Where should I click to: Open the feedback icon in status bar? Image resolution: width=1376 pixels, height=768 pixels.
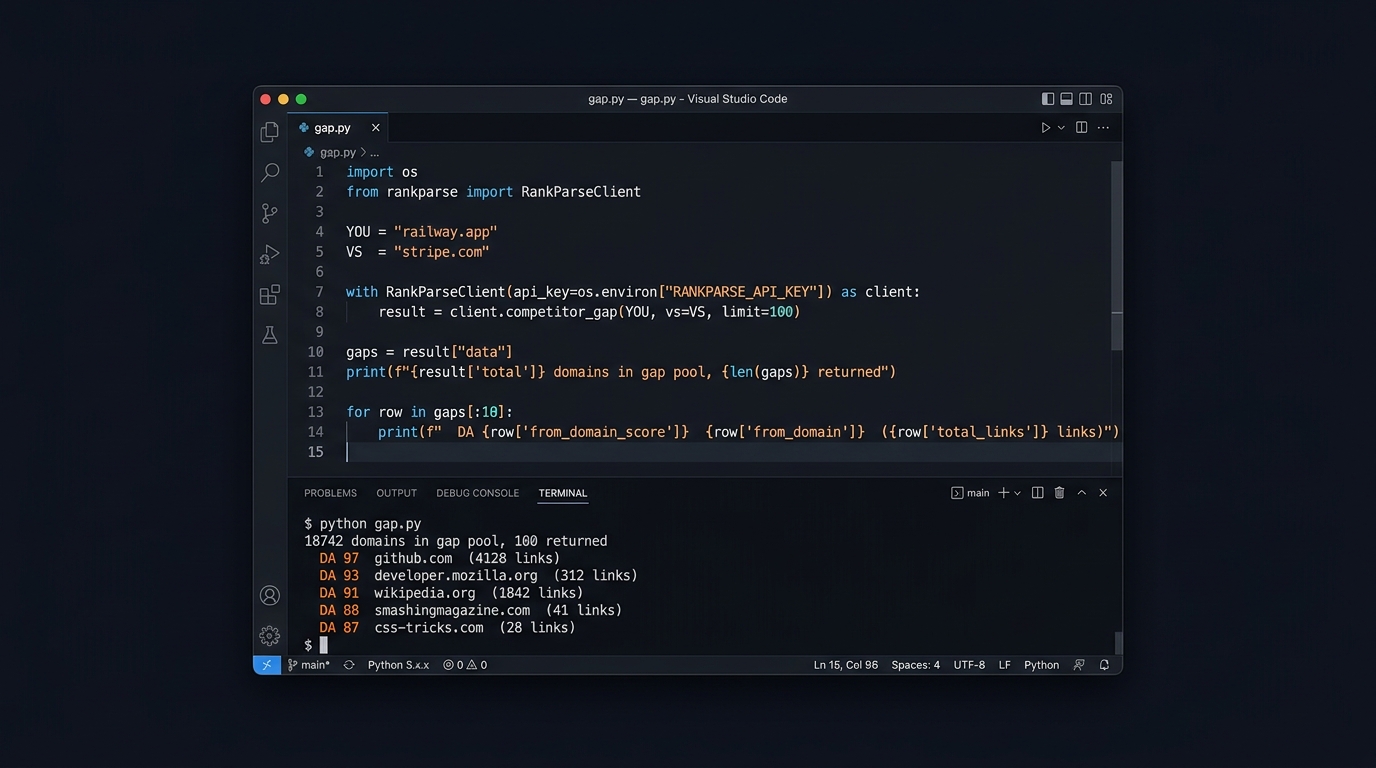coord(1079,665)
